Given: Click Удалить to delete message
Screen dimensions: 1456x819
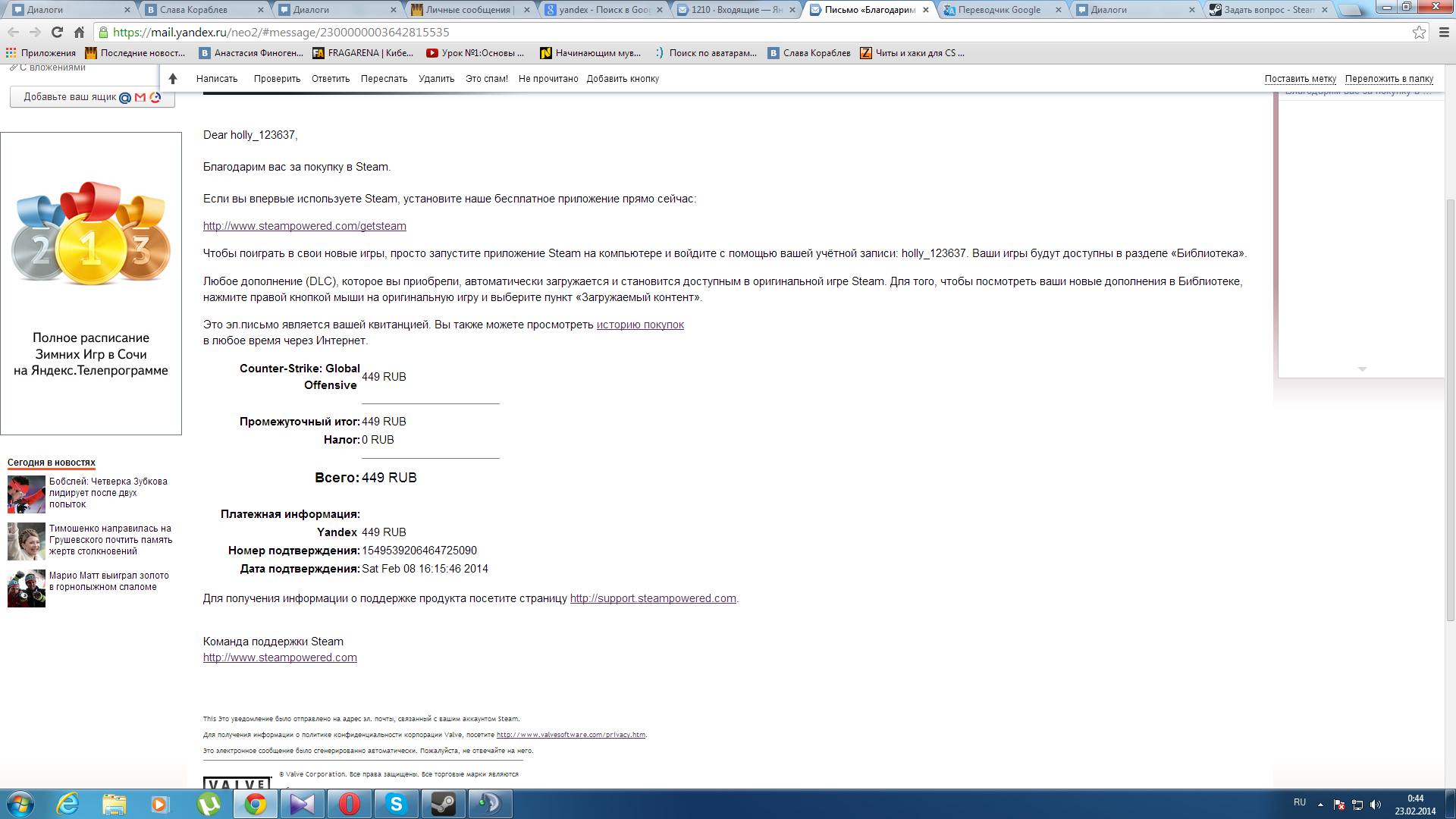Looking at the screenshot, I should pos(436,79).
